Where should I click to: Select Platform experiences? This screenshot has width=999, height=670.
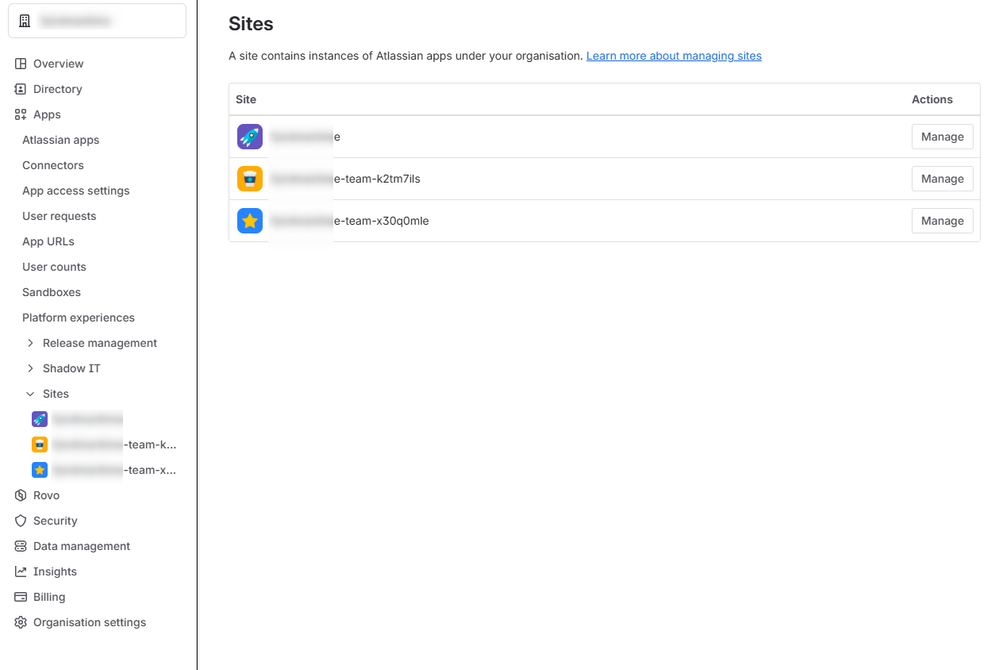coord(78,318)
